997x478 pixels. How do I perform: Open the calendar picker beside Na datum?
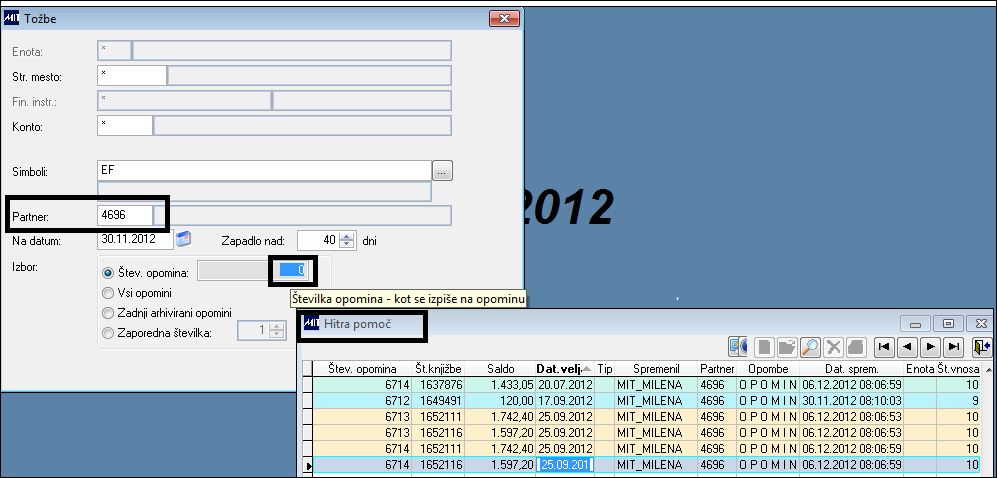pyautogui.click(x=183, y=239)
